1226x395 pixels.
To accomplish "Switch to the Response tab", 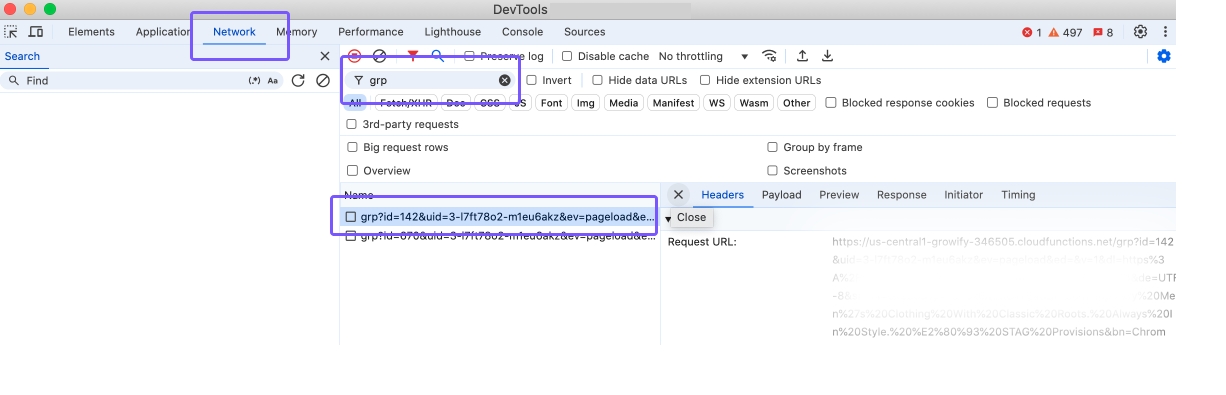I will [901, 195].
